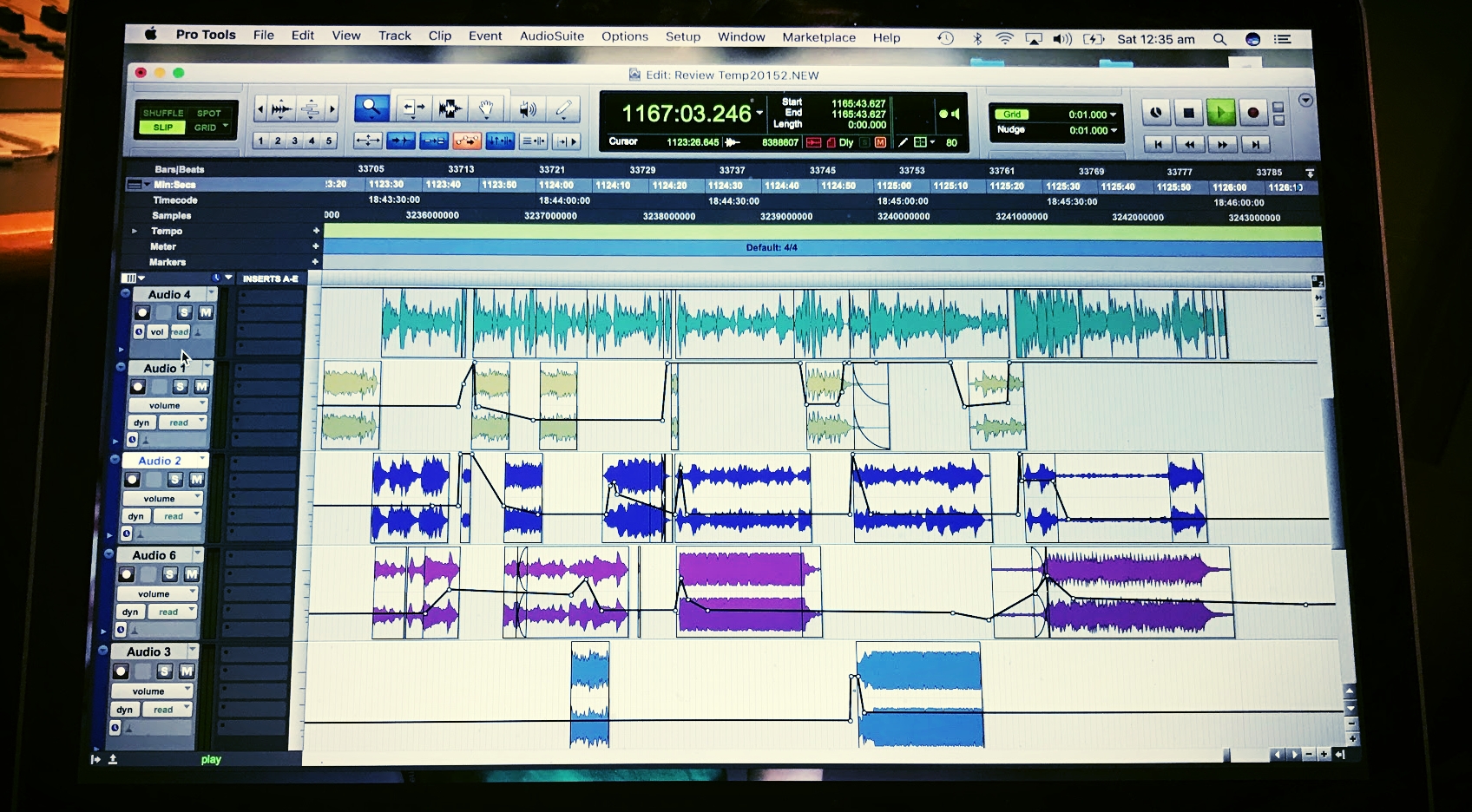Add a marker with Markers plus button
The height and width of the screenshot is (812, 1472).
pyautogui.click(x=315, y=261)
